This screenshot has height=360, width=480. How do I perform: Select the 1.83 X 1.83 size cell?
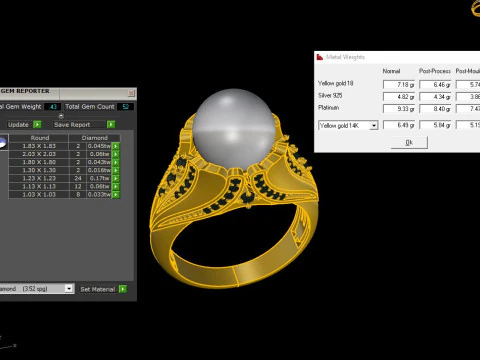(x=39, y=146)
